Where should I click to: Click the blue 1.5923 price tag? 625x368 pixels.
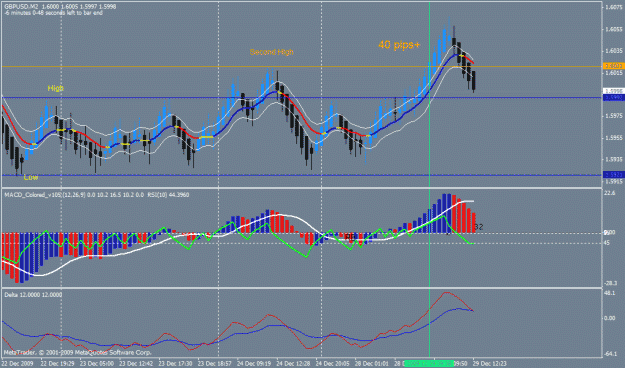coord(613,175)
